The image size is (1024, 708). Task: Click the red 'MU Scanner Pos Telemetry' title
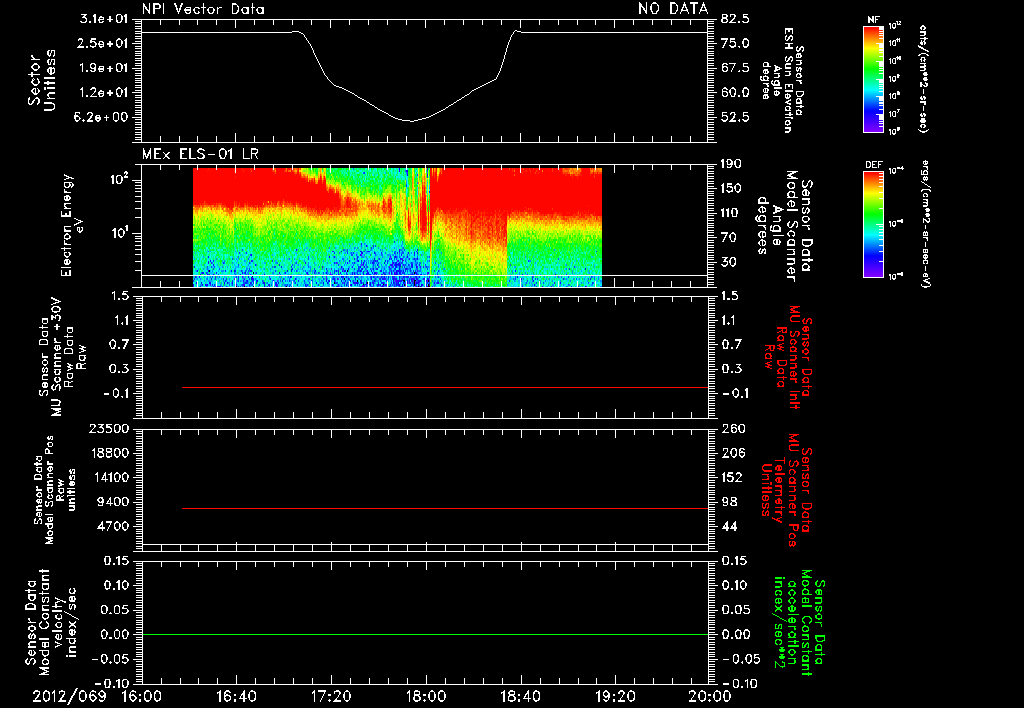tap(786, 490)
